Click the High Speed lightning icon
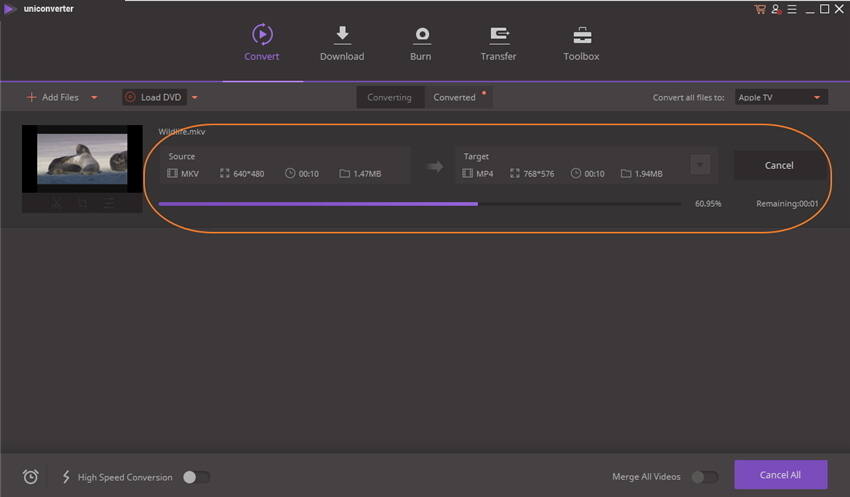 (66, 476)
